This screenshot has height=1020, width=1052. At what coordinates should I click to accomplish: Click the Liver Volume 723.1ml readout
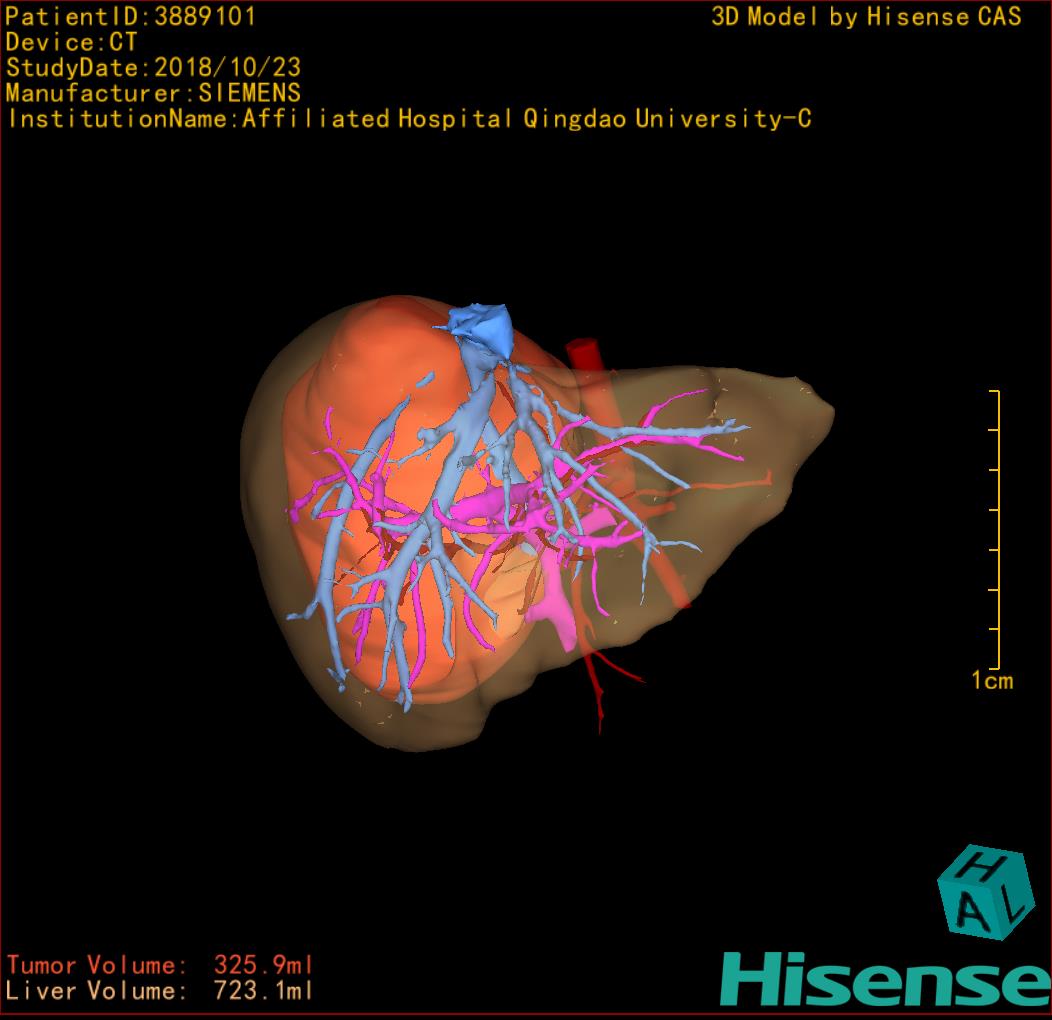[160, 991]
